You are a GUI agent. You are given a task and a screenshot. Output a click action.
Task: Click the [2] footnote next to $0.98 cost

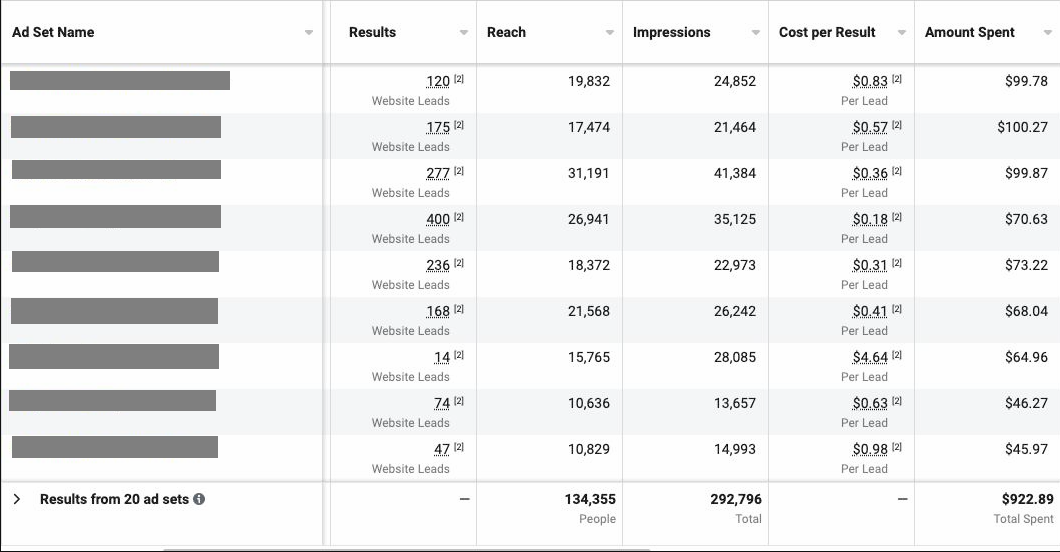pyautogui.click(x=896, y=447)
